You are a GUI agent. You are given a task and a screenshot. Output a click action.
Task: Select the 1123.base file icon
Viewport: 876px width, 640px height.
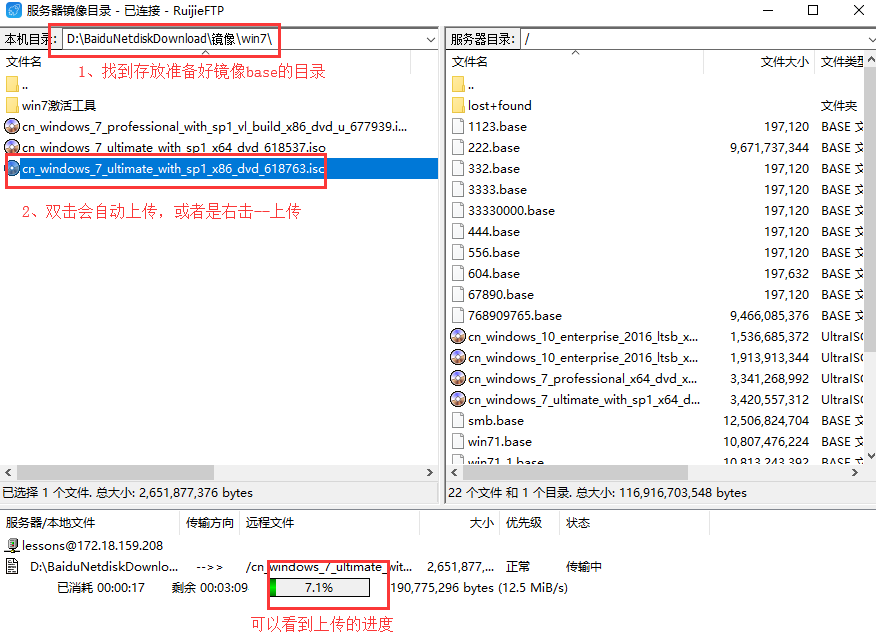(x=458, y=126)
